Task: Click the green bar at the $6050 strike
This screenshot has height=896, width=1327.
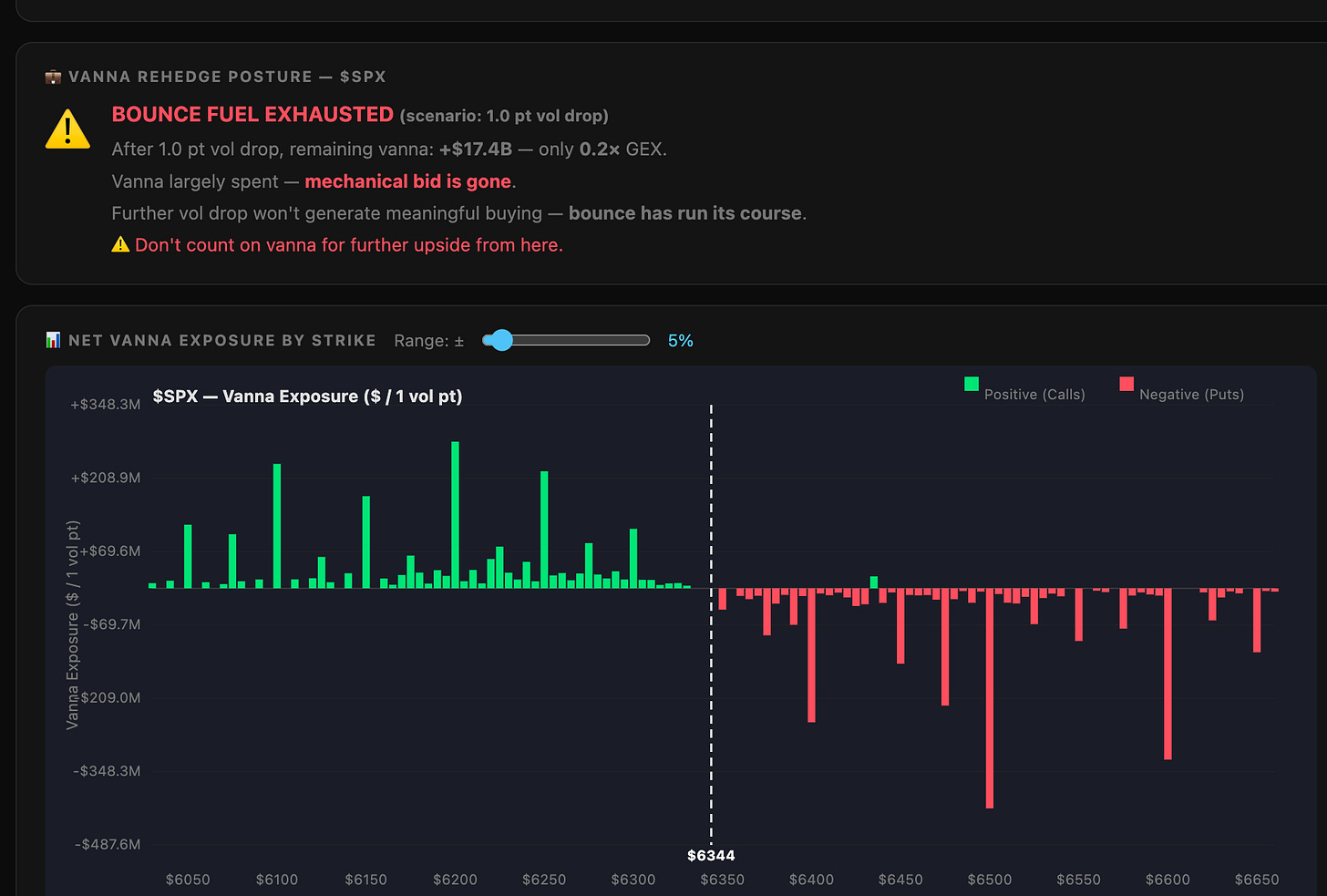Action: click(188, 556)
